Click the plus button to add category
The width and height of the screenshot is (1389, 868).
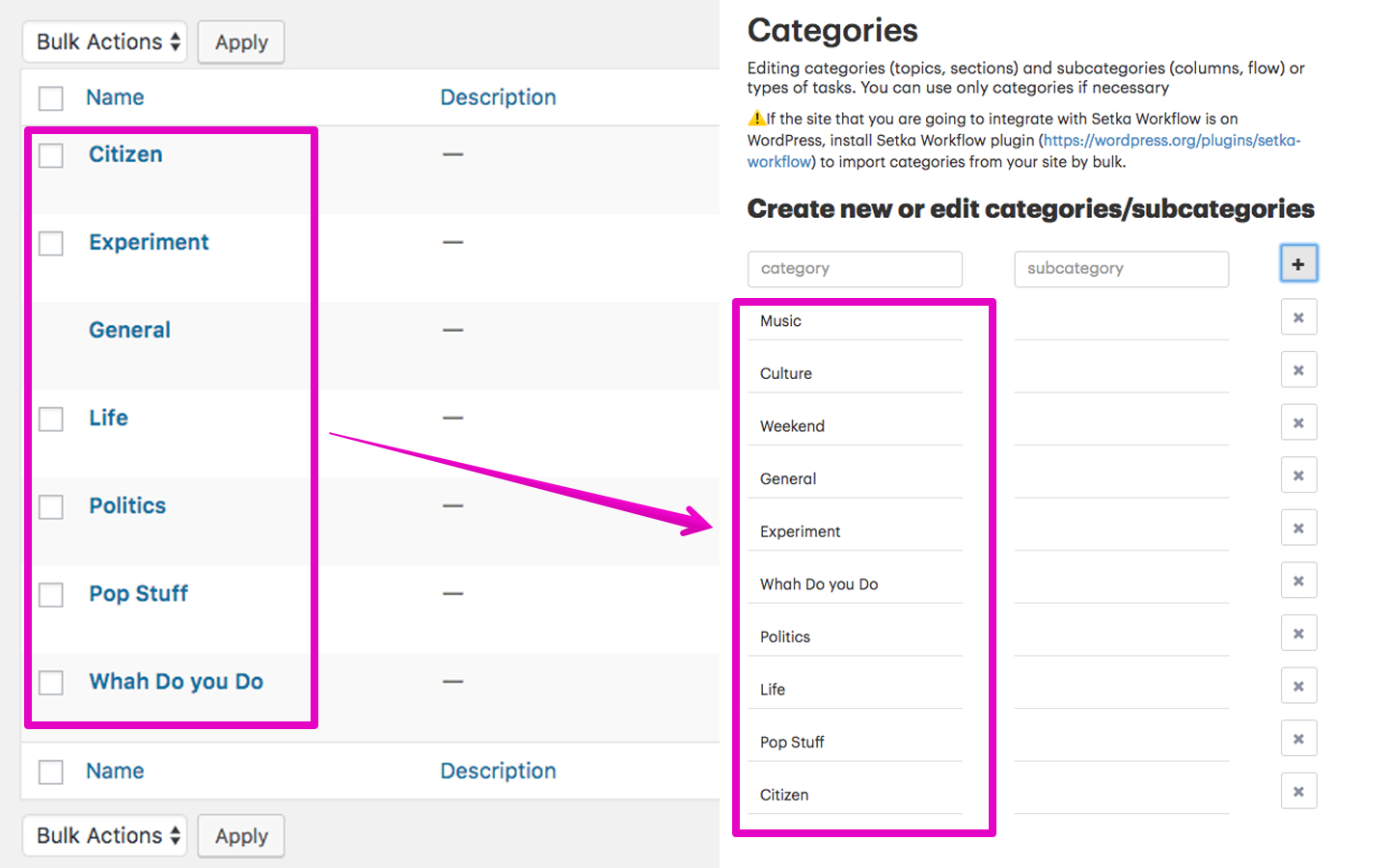click(1298, 263)
